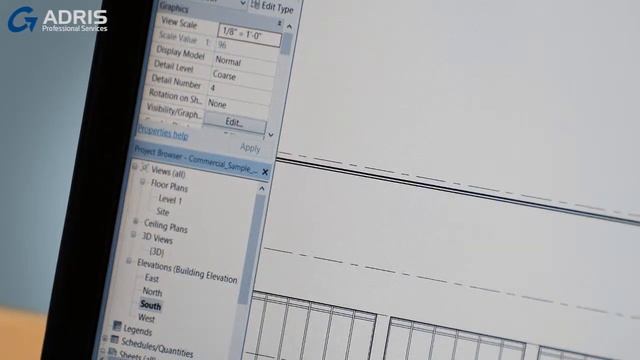Click the Display Model label
Image resolution: width=640 pixels, height=360 pixels.
coord(180,52)
